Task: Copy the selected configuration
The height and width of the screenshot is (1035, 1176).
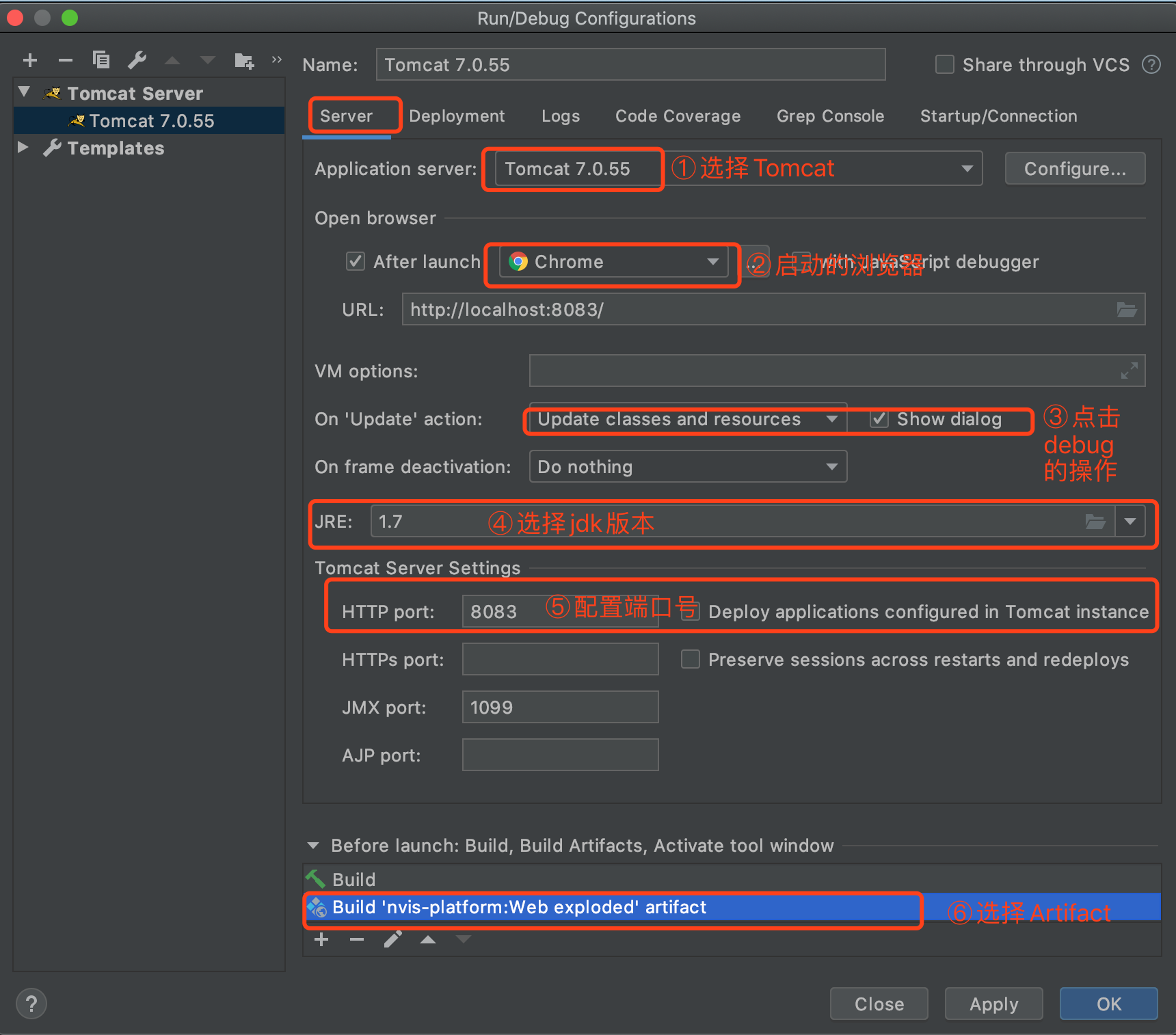Action: (x=101, y=60)
